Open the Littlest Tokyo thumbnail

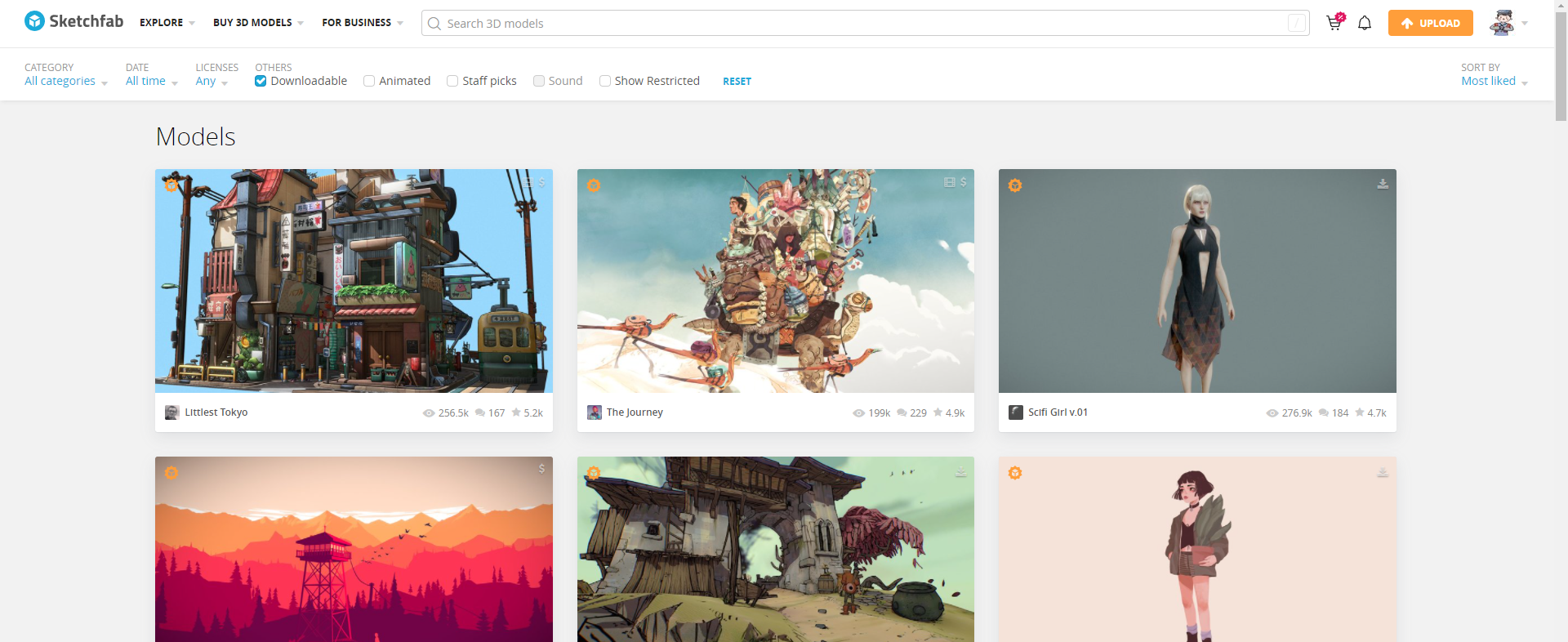click(354, 281)
